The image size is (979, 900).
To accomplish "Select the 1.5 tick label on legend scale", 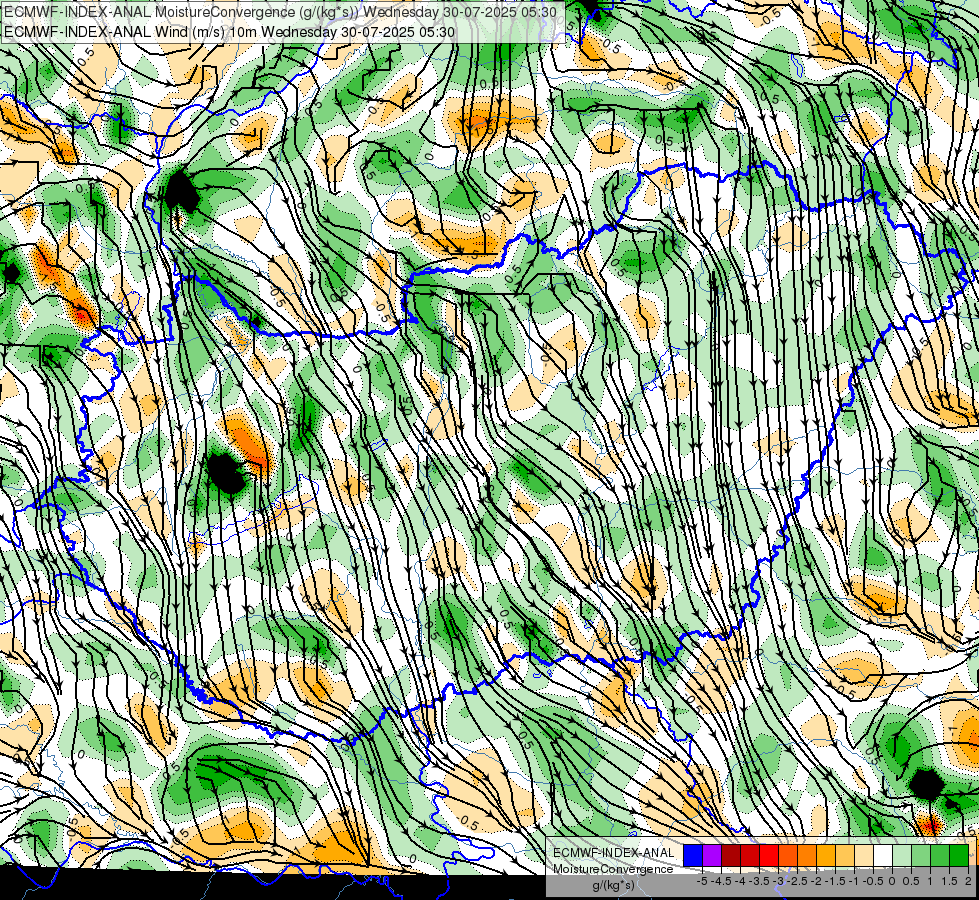I will point(949,881).
